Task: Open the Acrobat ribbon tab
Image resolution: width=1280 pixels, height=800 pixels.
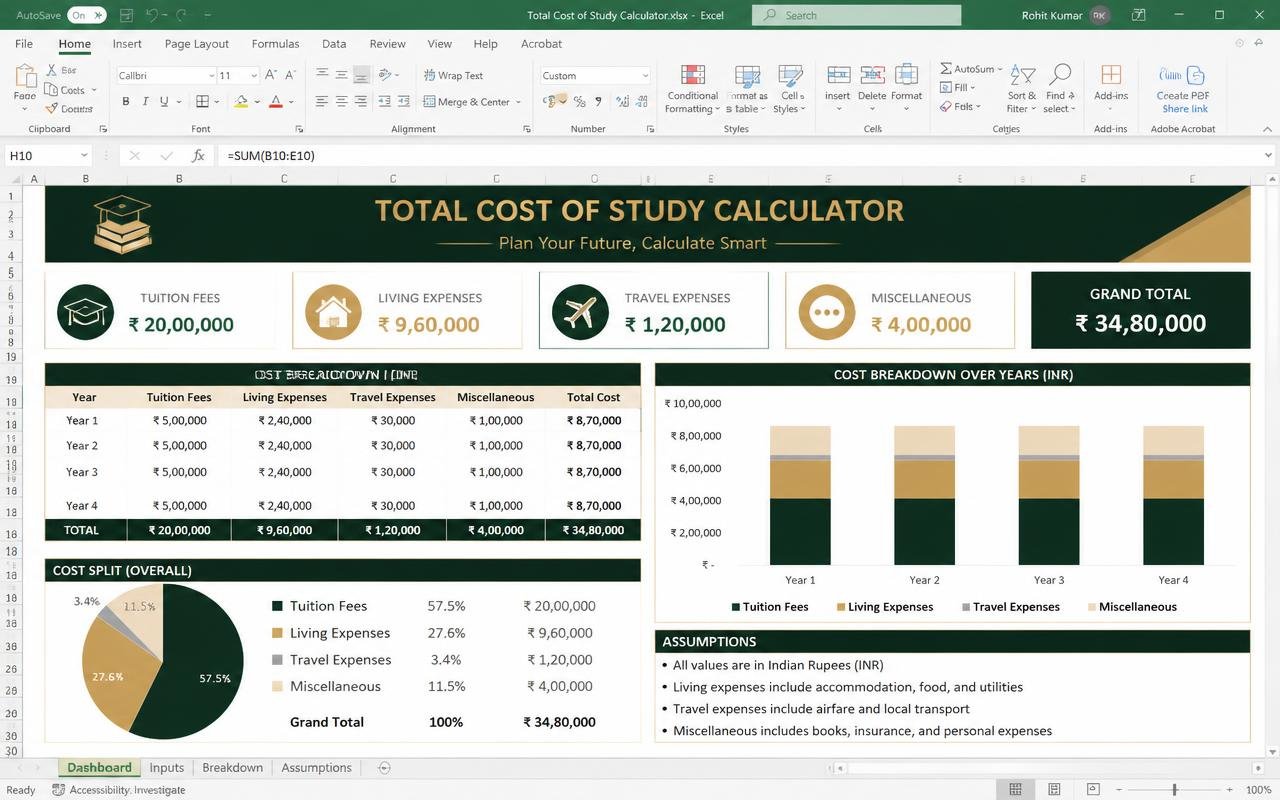Action: 541,43
